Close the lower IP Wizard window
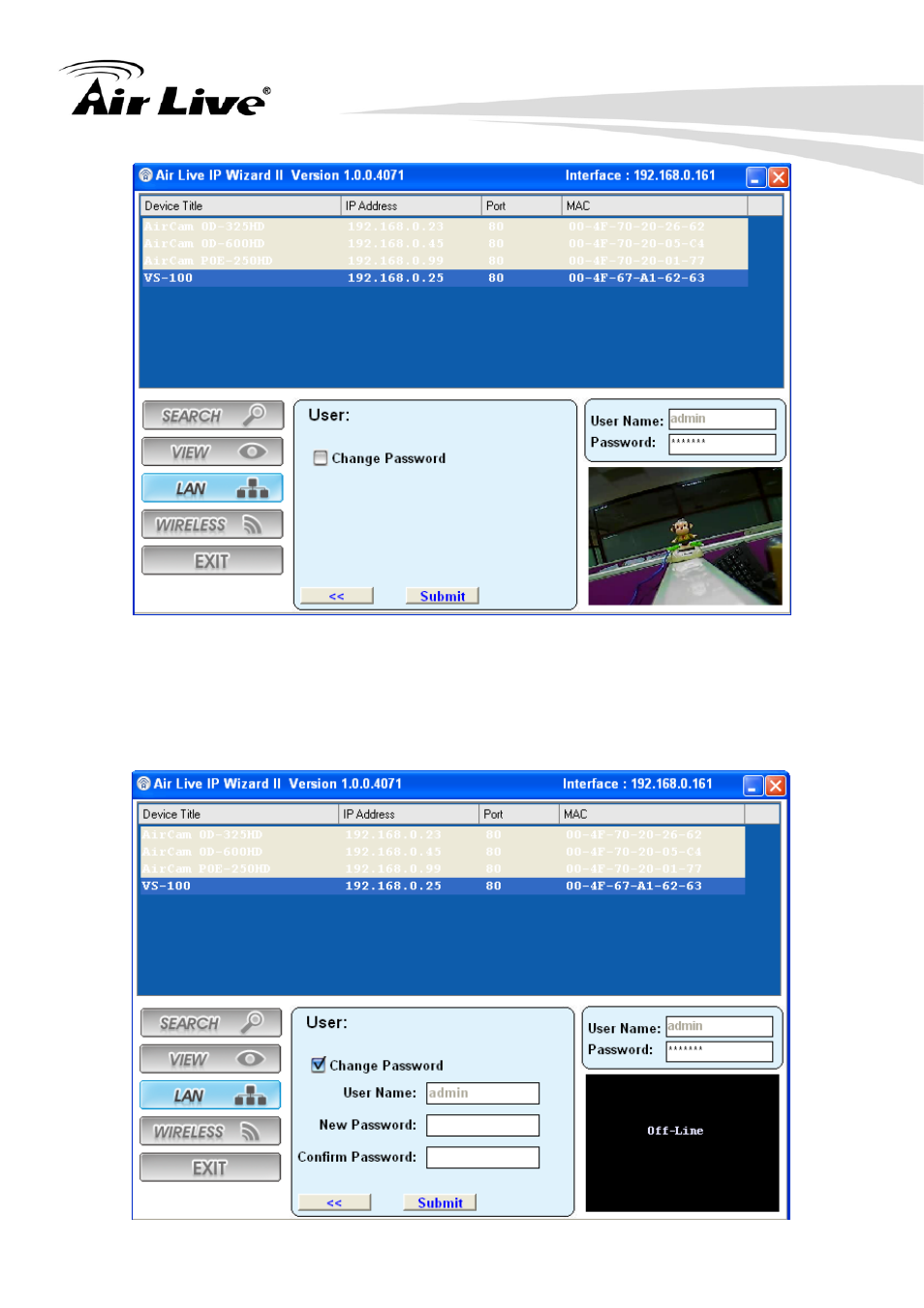924x1308 pixels. click(x=776, y=786)
